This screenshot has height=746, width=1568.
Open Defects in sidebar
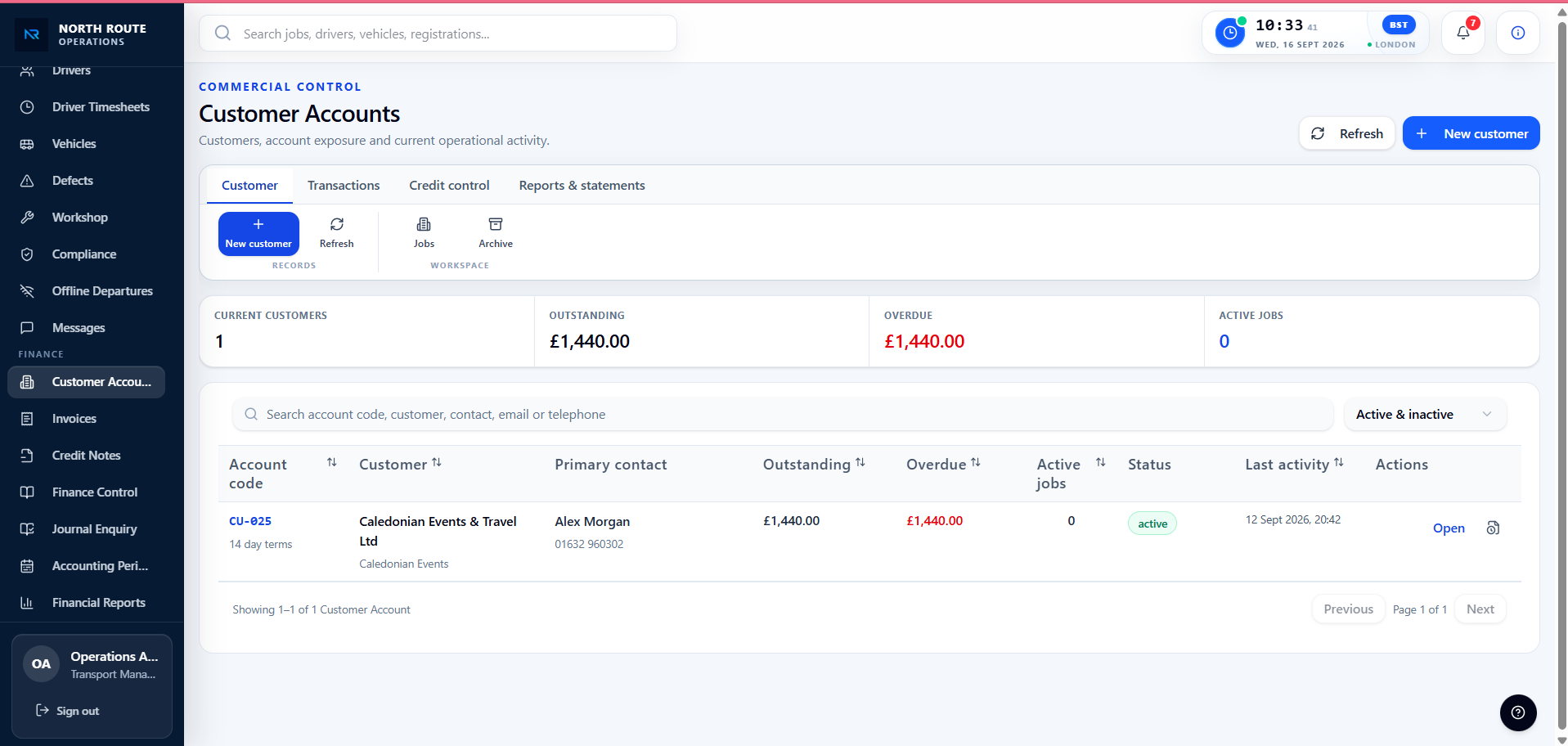point(87,181)
